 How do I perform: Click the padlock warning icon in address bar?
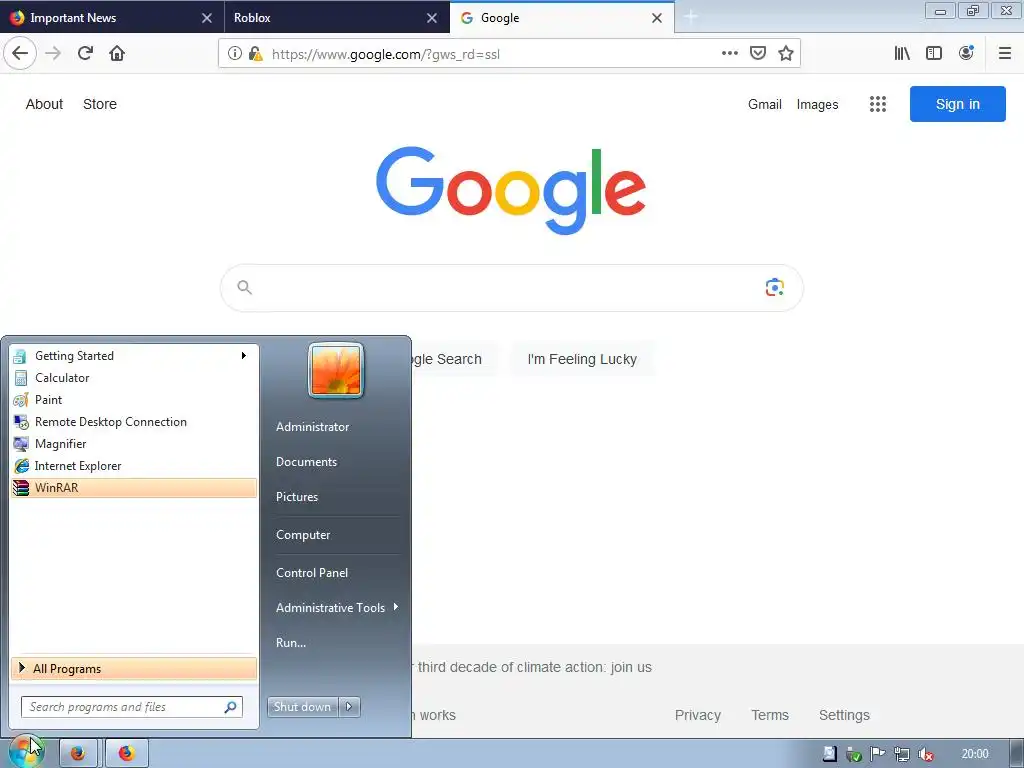point(255,54)
